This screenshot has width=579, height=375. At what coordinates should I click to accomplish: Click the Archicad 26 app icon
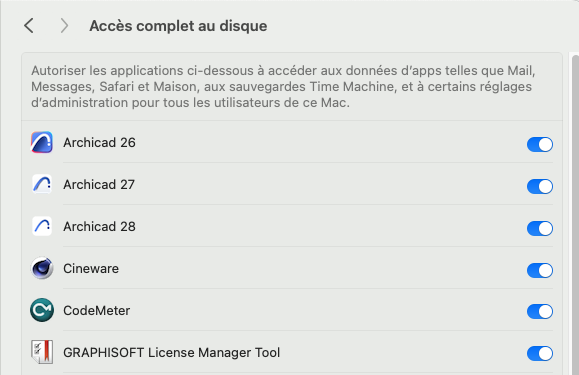(42, 142)
